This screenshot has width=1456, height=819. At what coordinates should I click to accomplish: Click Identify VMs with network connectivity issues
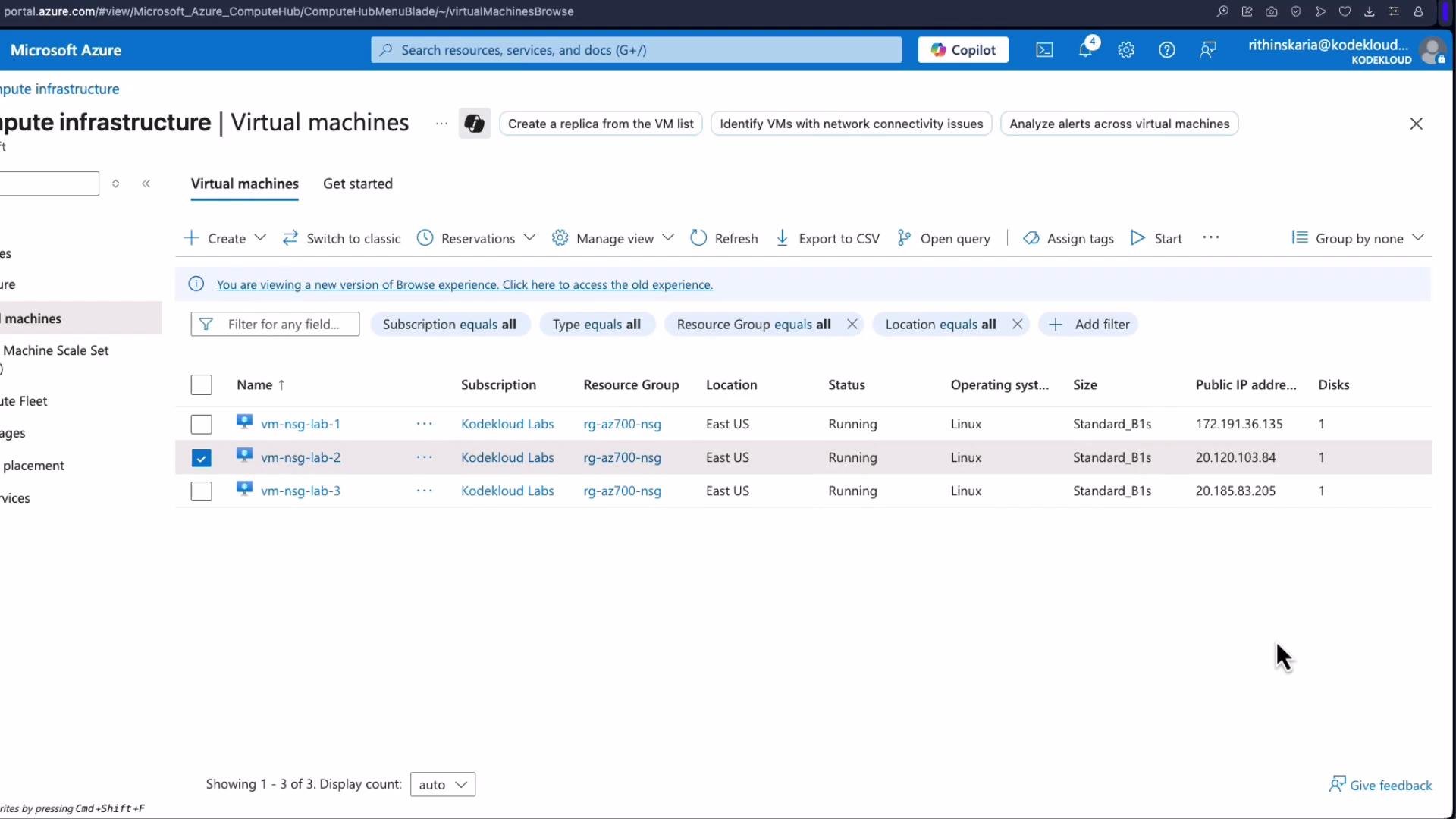(852, 124)
